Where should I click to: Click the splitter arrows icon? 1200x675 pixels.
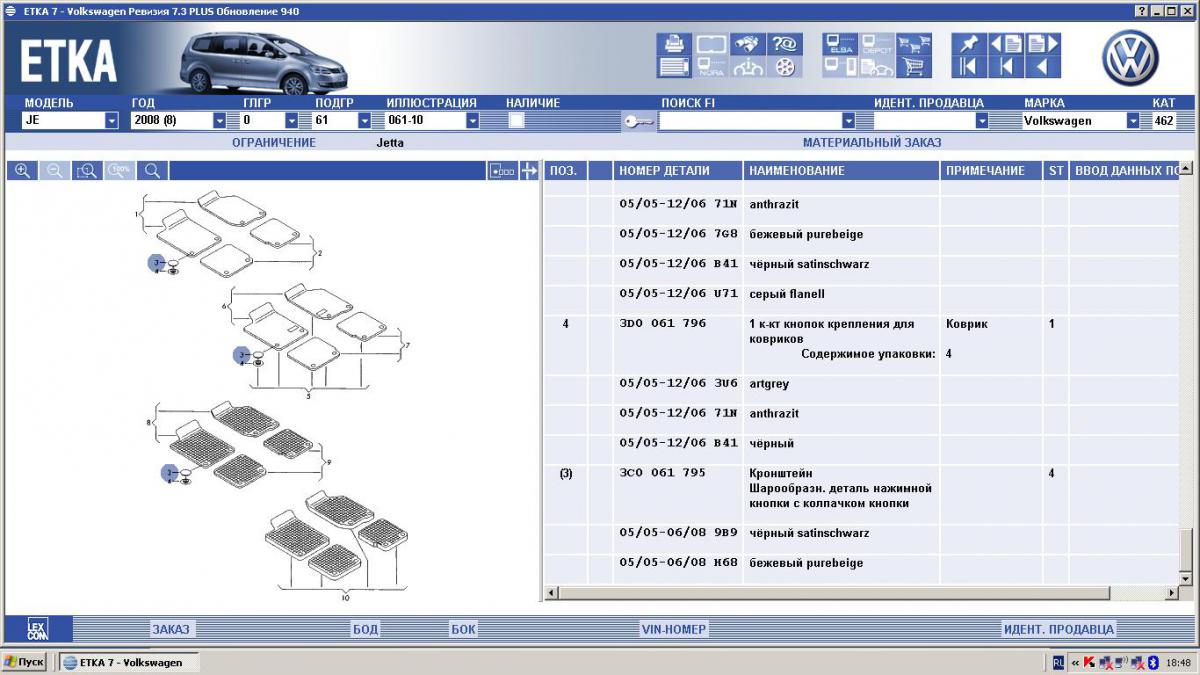pos(529,171)
